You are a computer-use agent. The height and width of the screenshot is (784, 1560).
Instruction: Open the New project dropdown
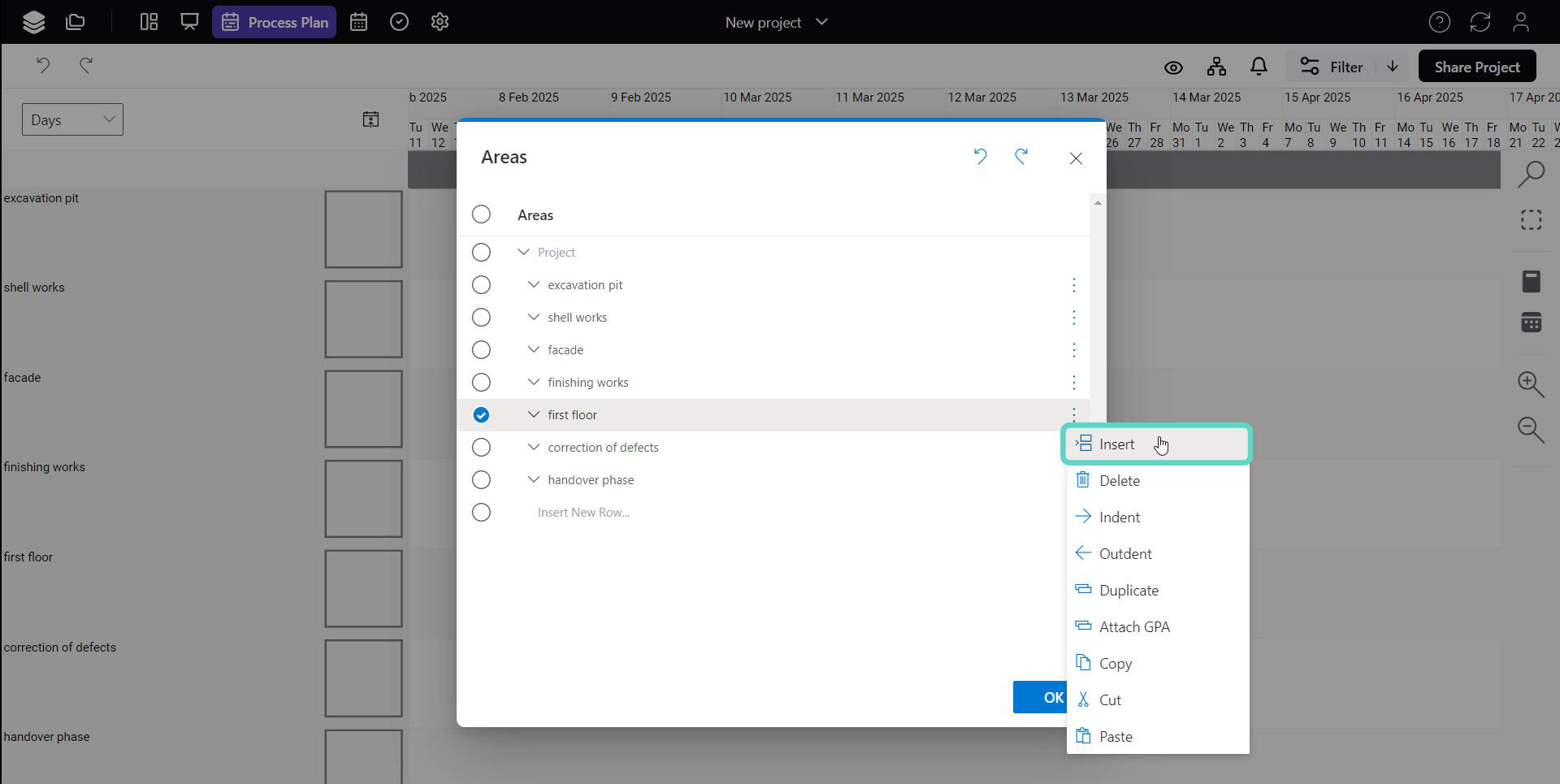coord(776,22)
